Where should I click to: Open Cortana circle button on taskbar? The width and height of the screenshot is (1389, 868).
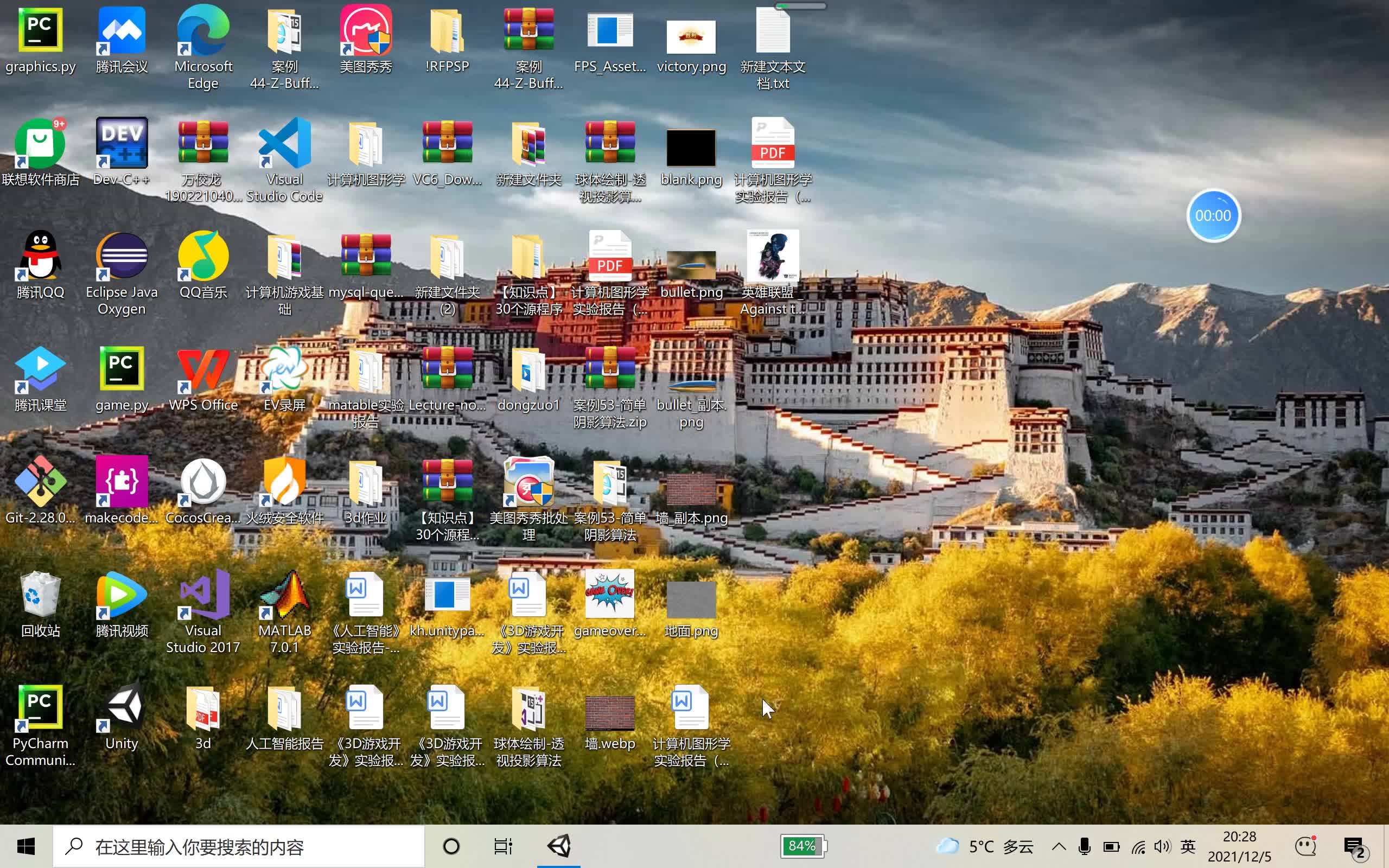451,846
